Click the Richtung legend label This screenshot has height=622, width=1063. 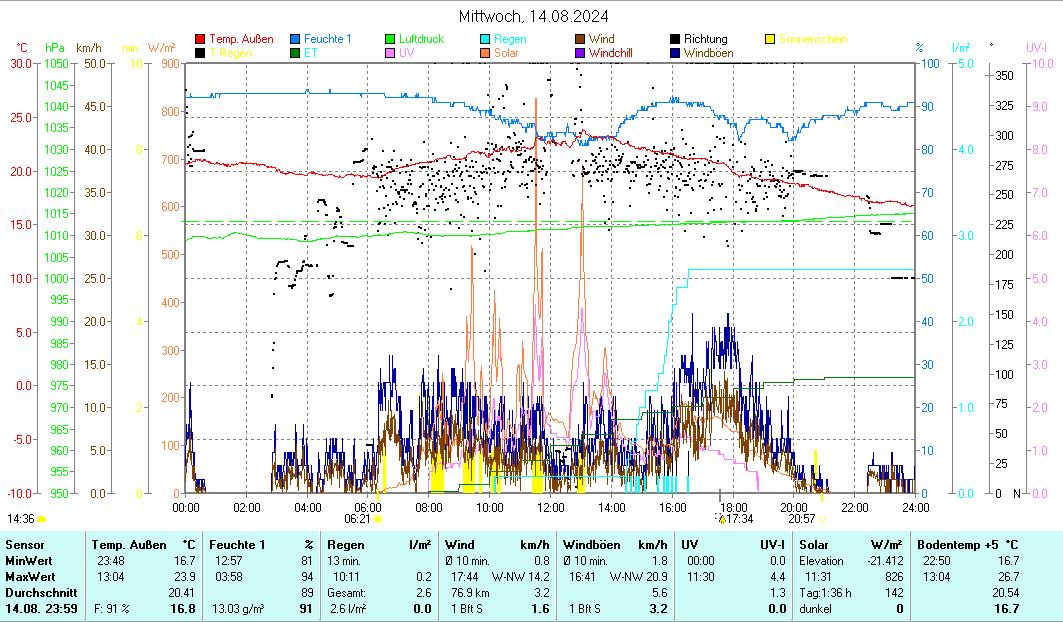coord(705,40)
